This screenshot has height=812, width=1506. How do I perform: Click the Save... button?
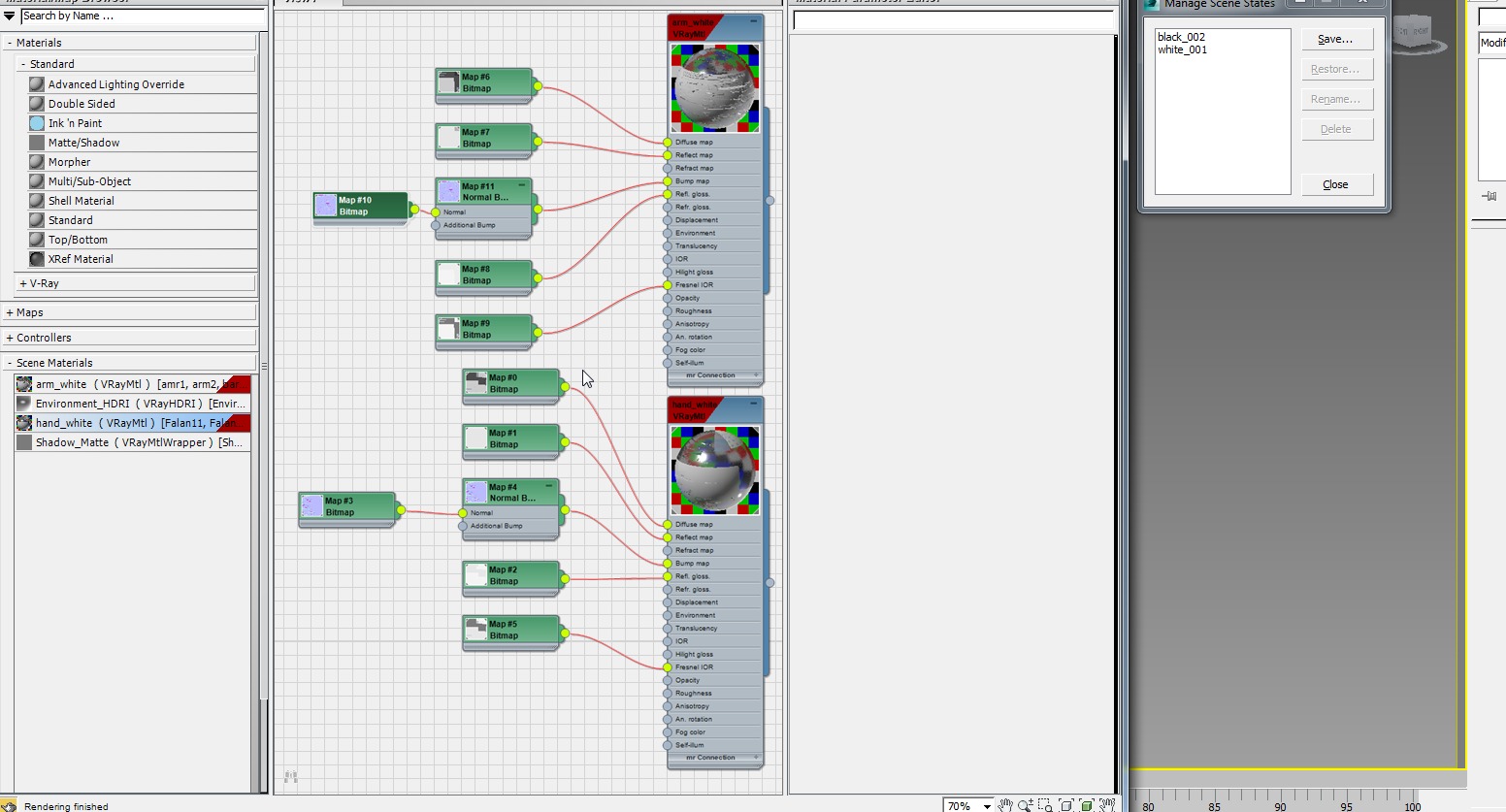(x=1337, y=39)
